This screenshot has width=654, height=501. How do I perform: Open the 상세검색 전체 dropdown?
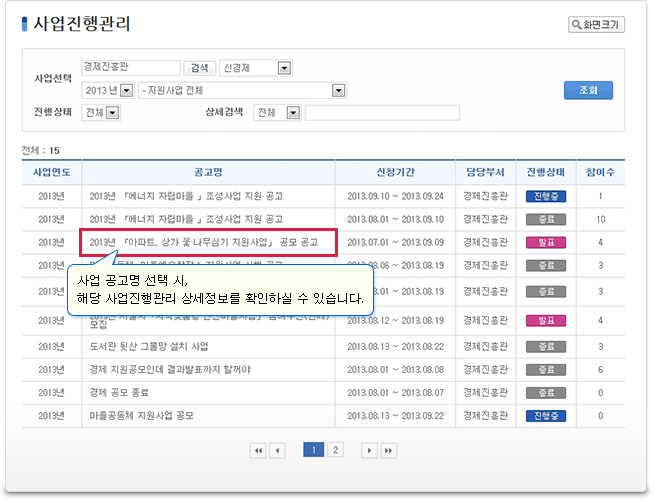(277, 113)
